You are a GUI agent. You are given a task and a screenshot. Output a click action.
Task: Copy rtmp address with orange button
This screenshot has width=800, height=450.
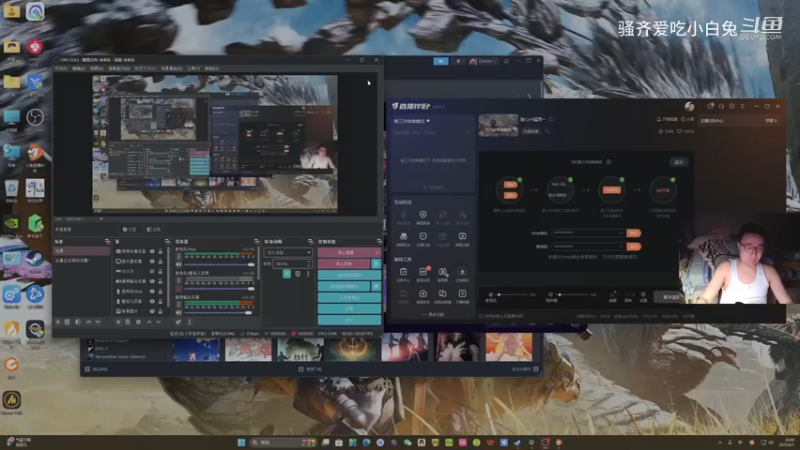click(634, 233)
